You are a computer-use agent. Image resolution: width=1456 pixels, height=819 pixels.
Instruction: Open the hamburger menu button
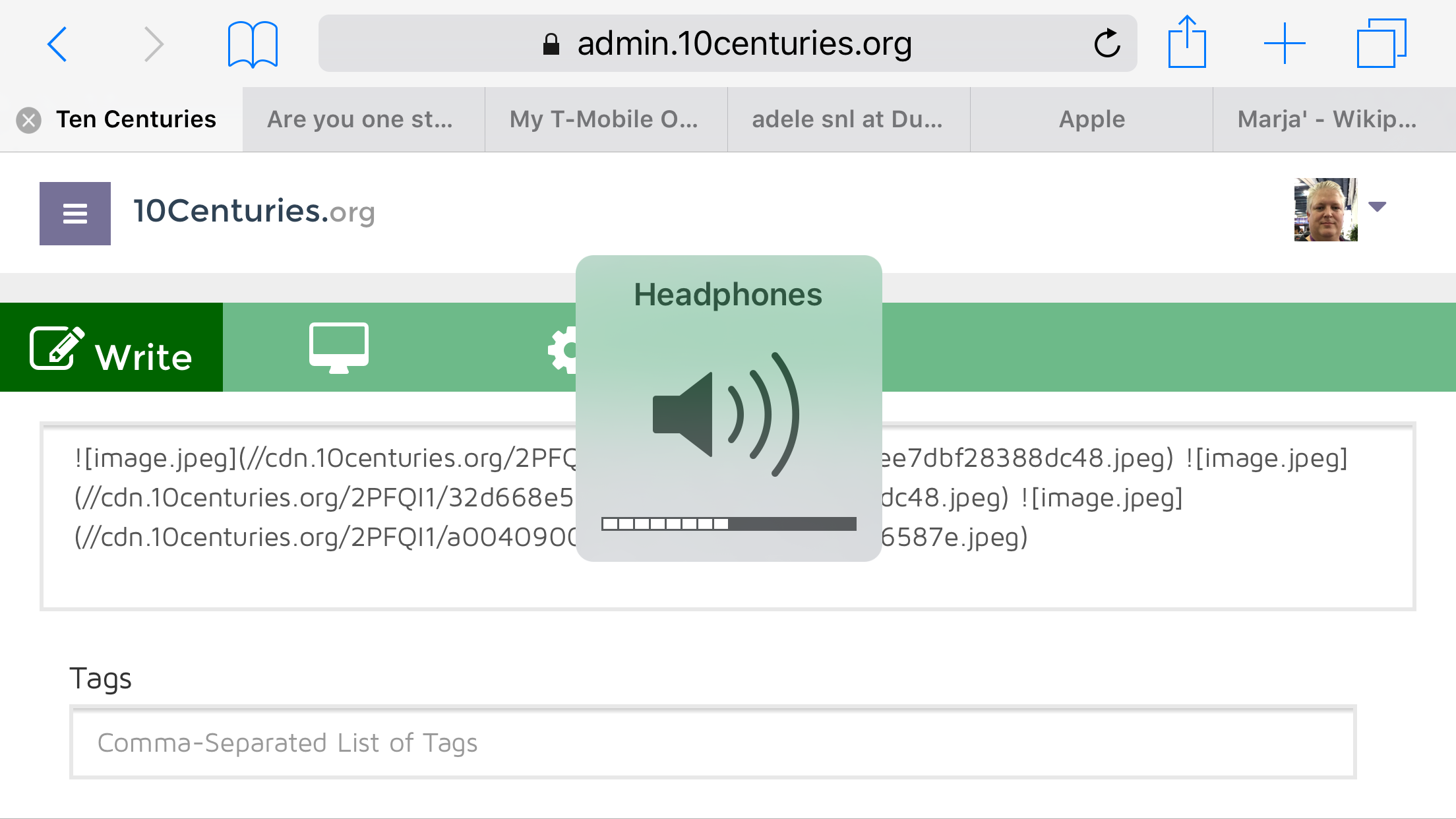[75, 214]
